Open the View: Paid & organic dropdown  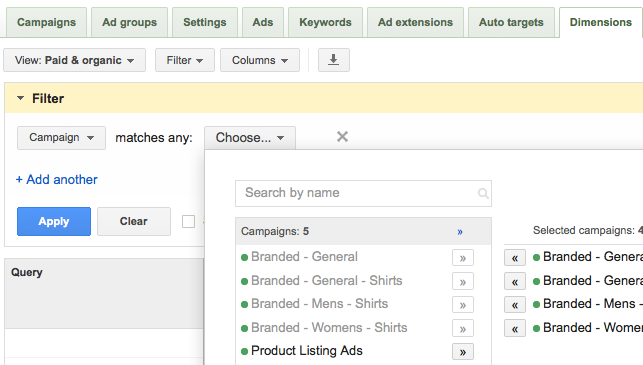tap(75, 60)
